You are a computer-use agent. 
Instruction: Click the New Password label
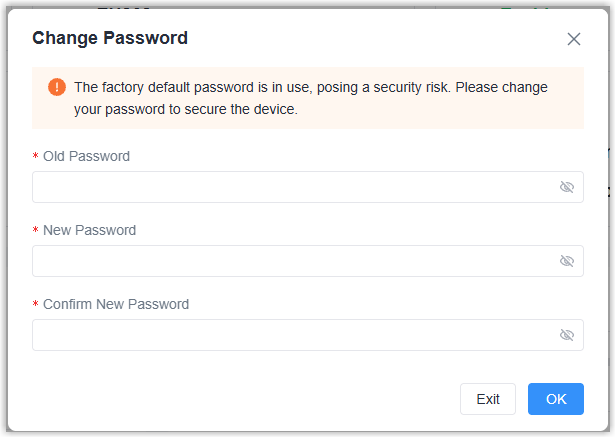pos(89,230)
